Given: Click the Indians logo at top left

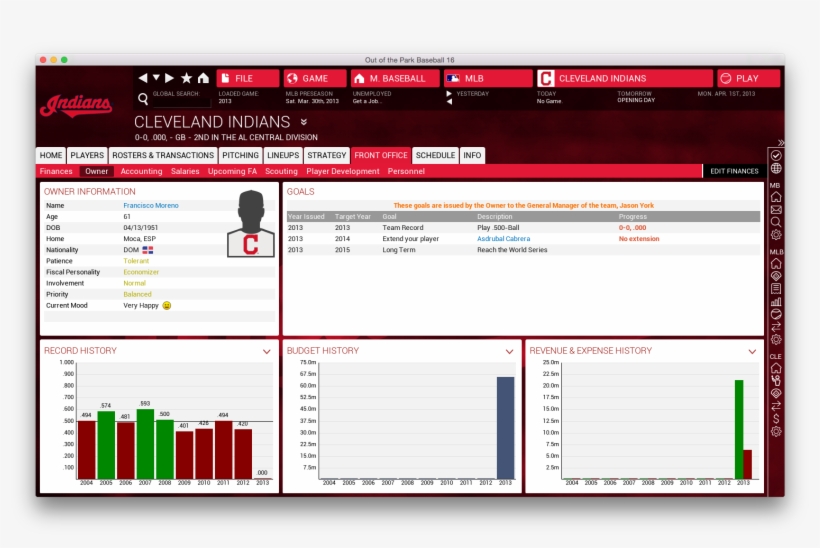Looking at the screenshot, I should [76, 106].
